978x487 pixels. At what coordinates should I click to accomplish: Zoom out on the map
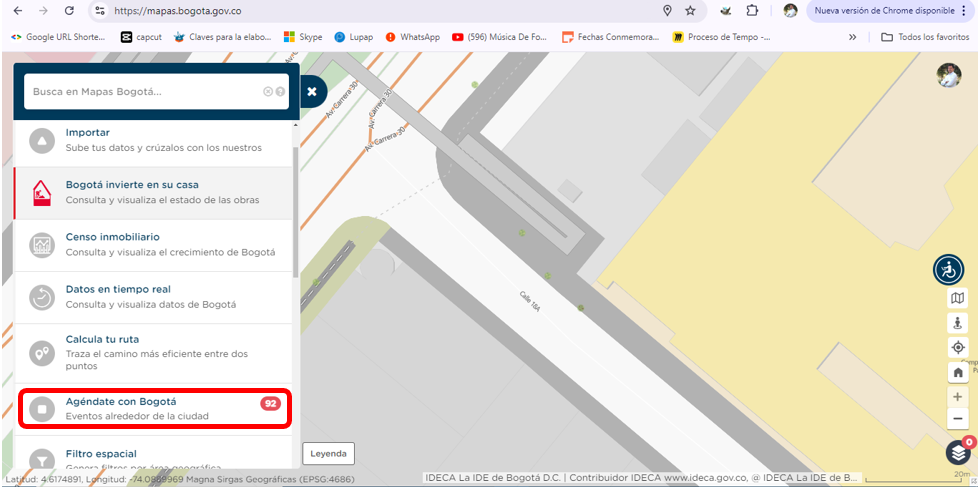[958, 419]
